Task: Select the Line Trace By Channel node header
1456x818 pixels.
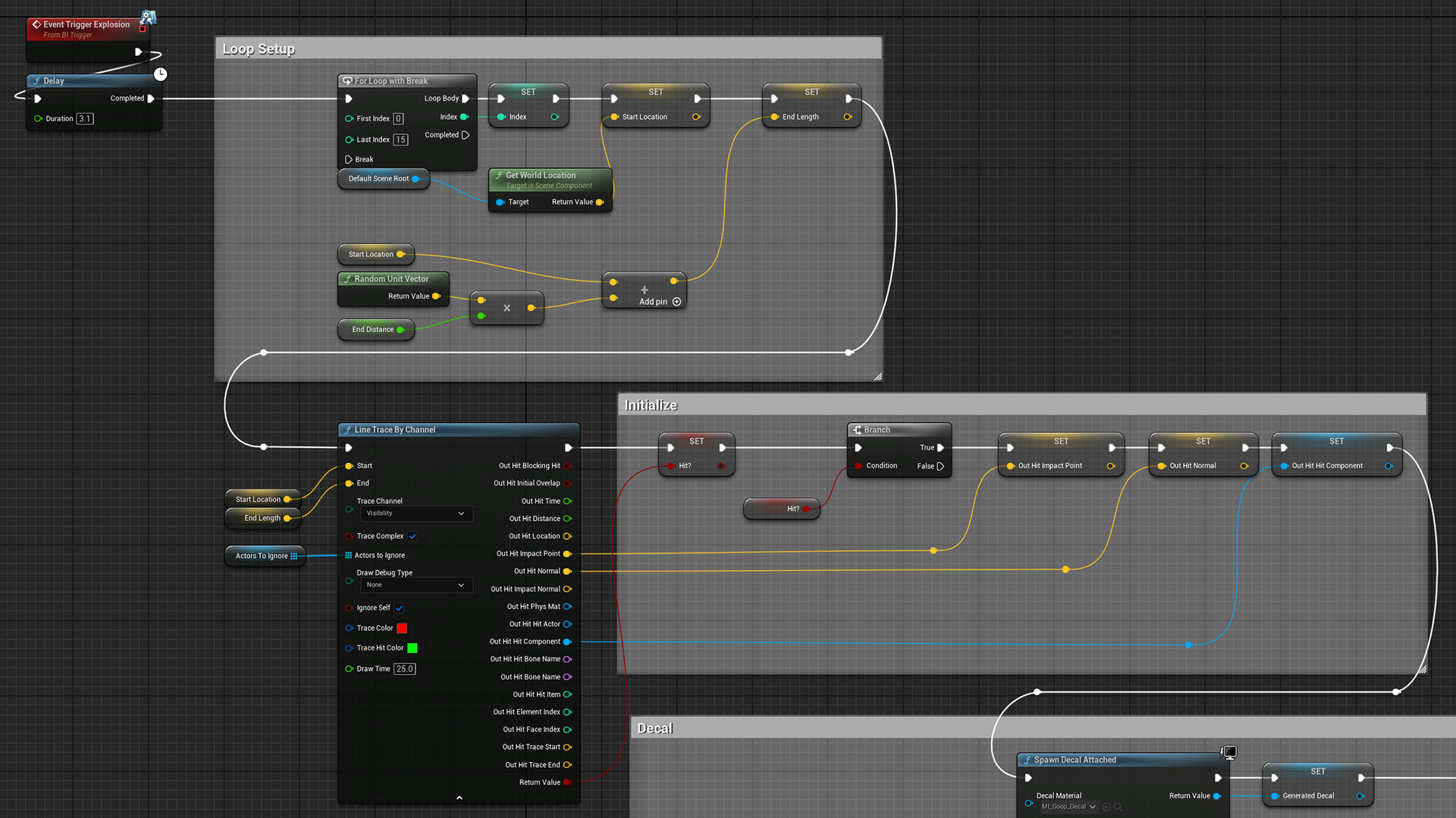Action: [x=458, y=430]
